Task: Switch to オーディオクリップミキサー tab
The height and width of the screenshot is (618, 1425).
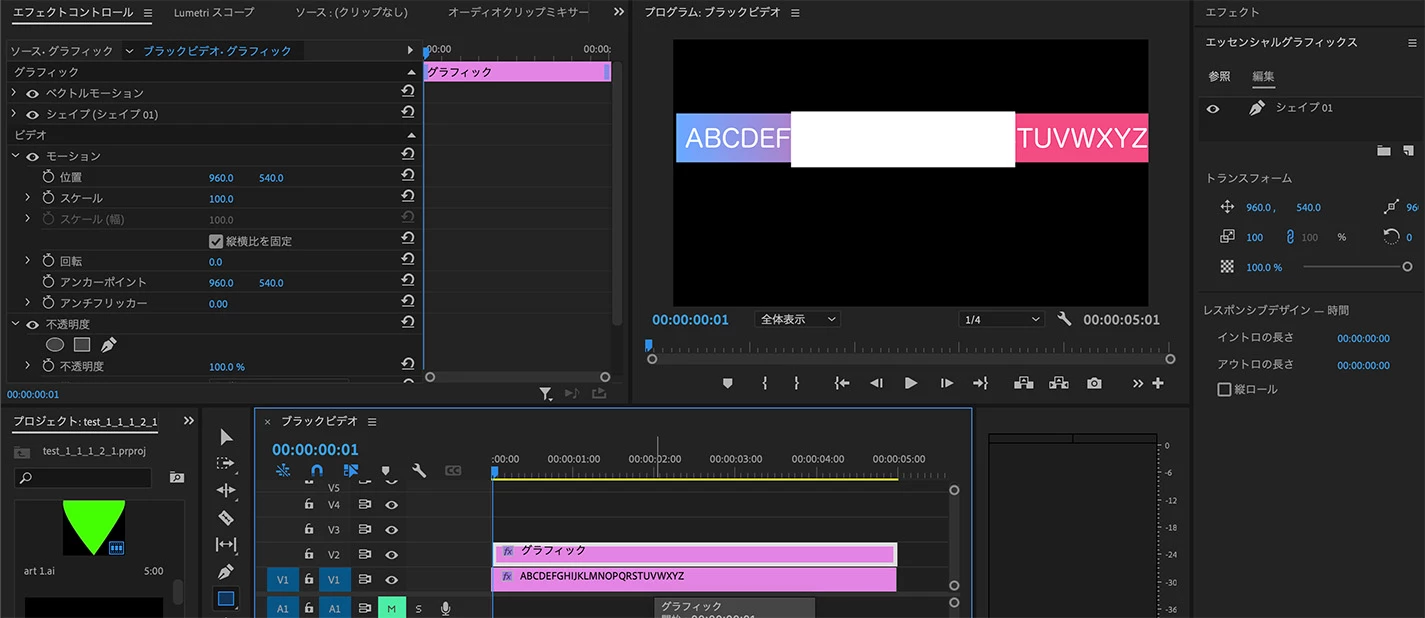Action: [518, 12]
